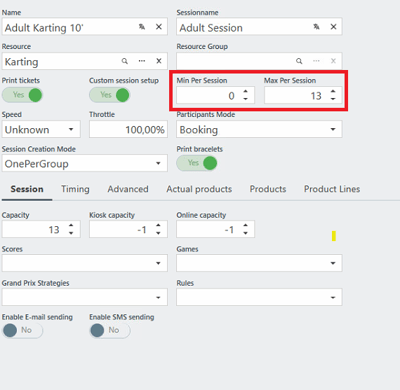Switch to the Advanced tab
This screenshot has height=390, width=400.
pos(128,189)
